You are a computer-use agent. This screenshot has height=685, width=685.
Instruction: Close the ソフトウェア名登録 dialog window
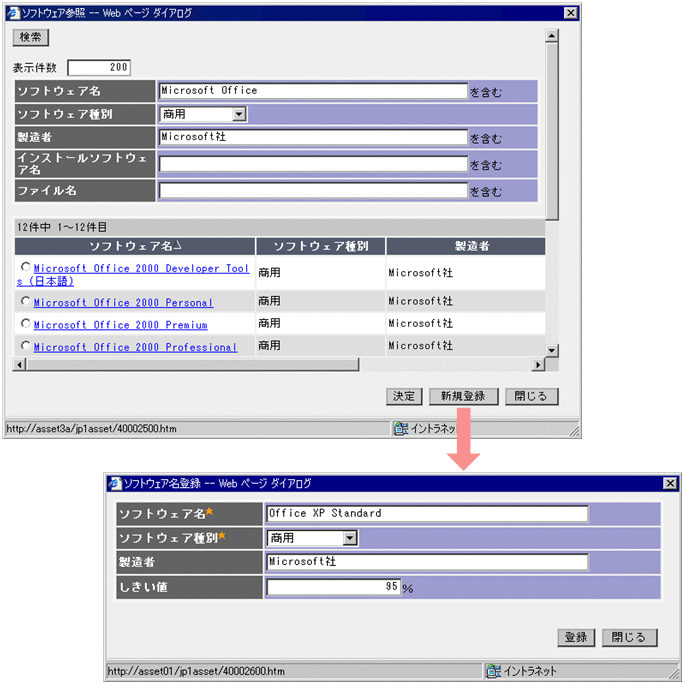point(670,483)
